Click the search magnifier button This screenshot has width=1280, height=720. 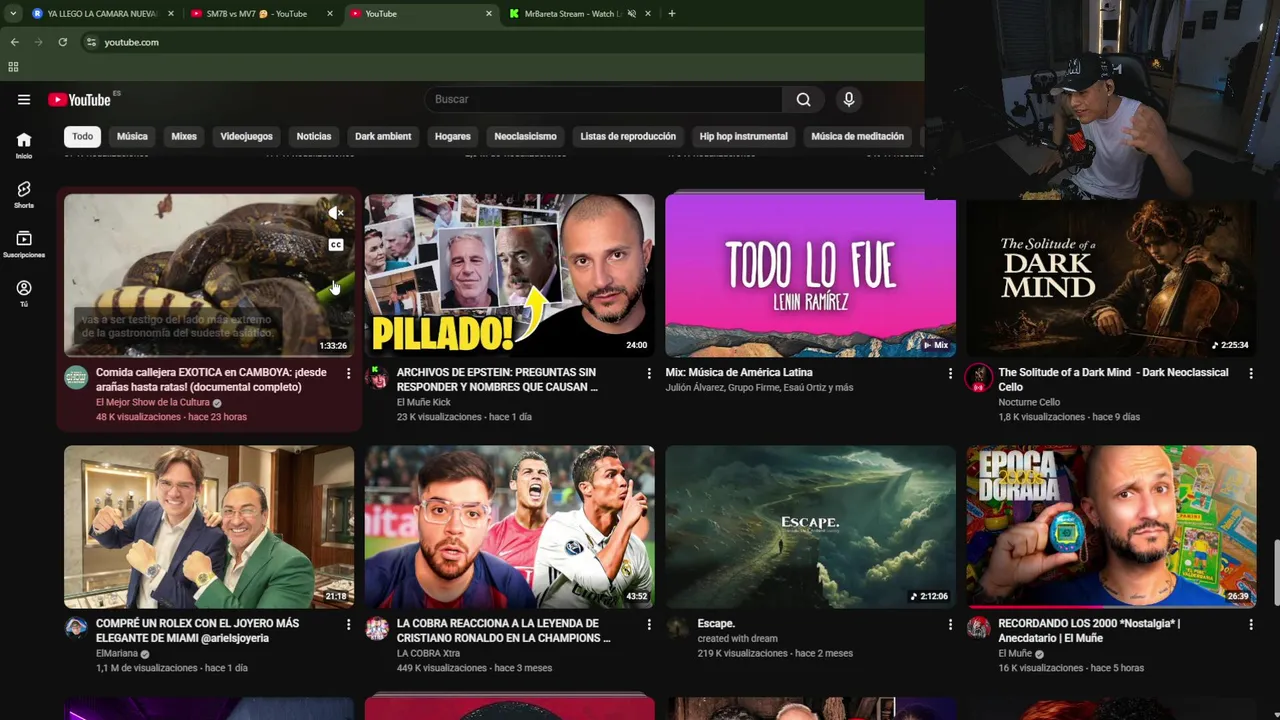803,99
